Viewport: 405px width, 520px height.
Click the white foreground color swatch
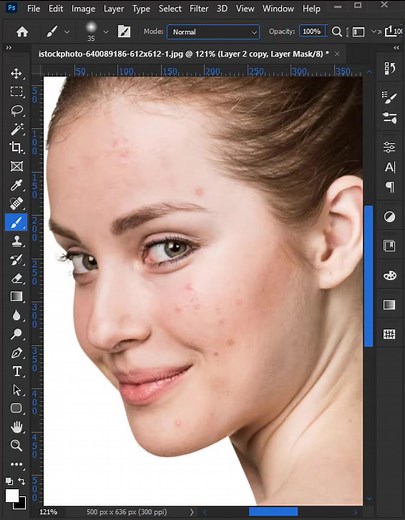11,495
